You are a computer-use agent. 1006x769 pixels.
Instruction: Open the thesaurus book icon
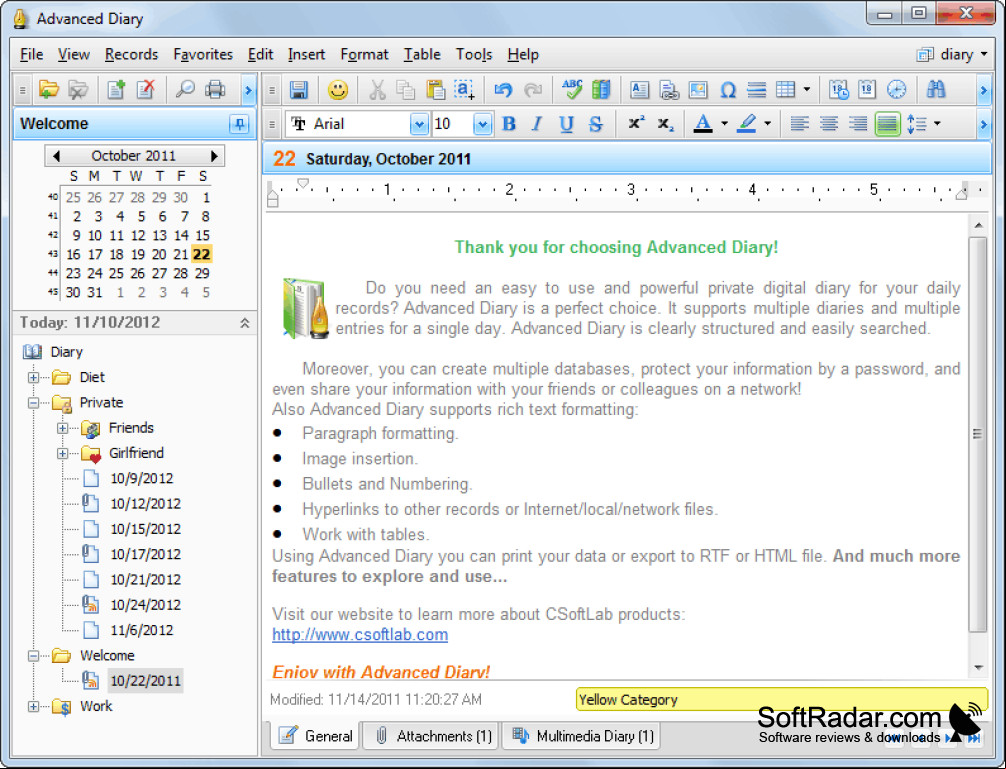601,90
